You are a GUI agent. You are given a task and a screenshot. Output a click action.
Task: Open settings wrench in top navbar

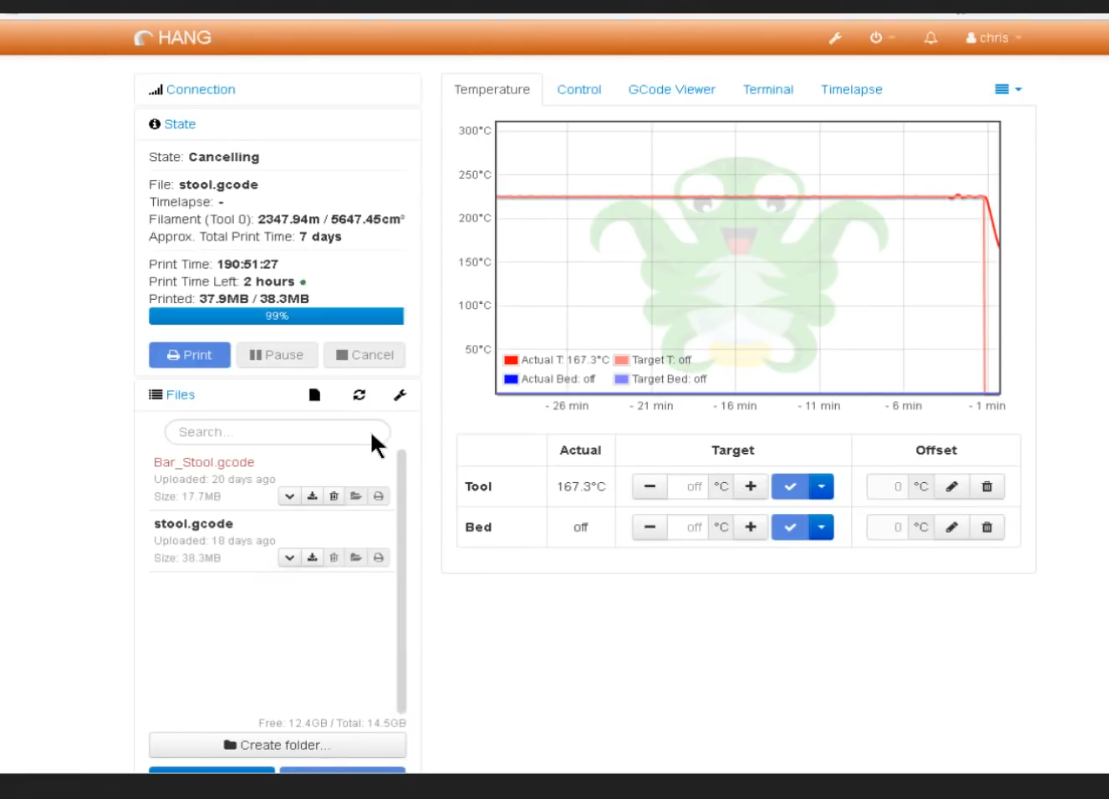835,38
